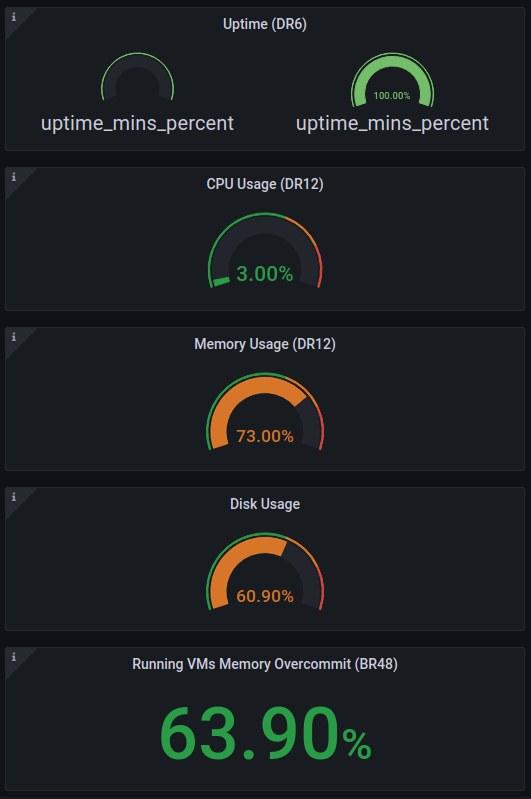Click the 3.00% CPU usage gauge
531x799 pixels.
click(x=265, y=251)
